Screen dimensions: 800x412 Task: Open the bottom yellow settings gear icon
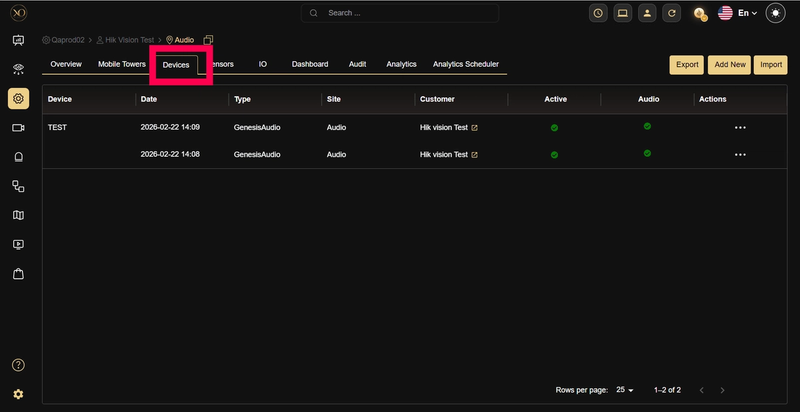pyautogui.click(x=18, y=394)
